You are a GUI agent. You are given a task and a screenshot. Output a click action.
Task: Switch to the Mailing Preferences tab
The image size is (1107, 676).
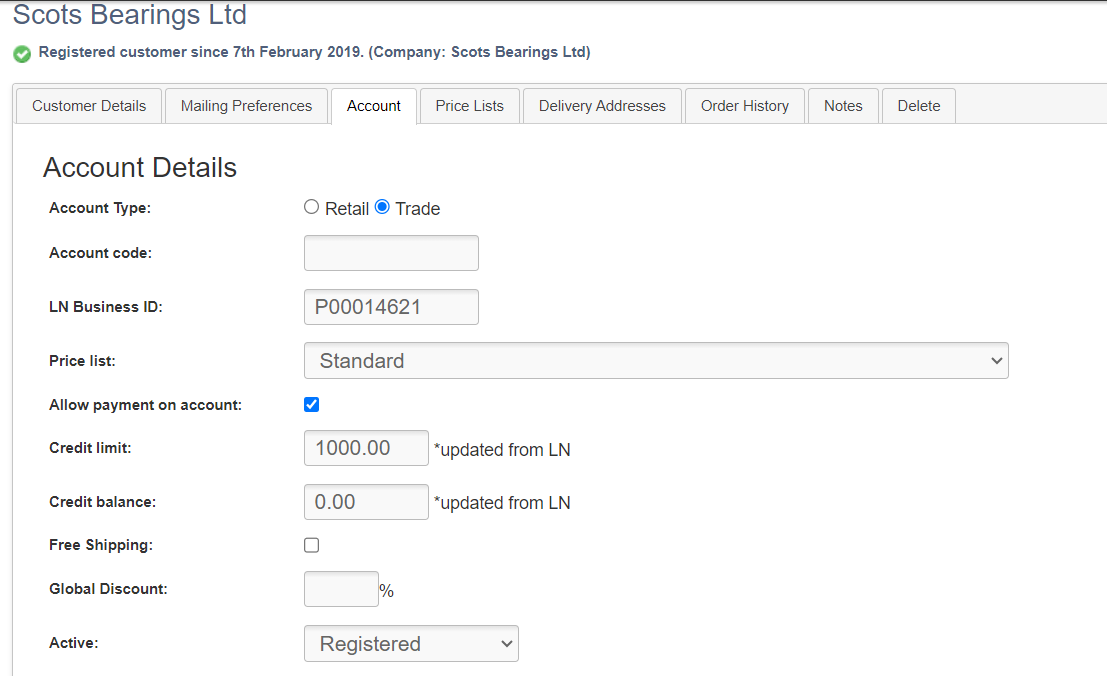(246, 106)
